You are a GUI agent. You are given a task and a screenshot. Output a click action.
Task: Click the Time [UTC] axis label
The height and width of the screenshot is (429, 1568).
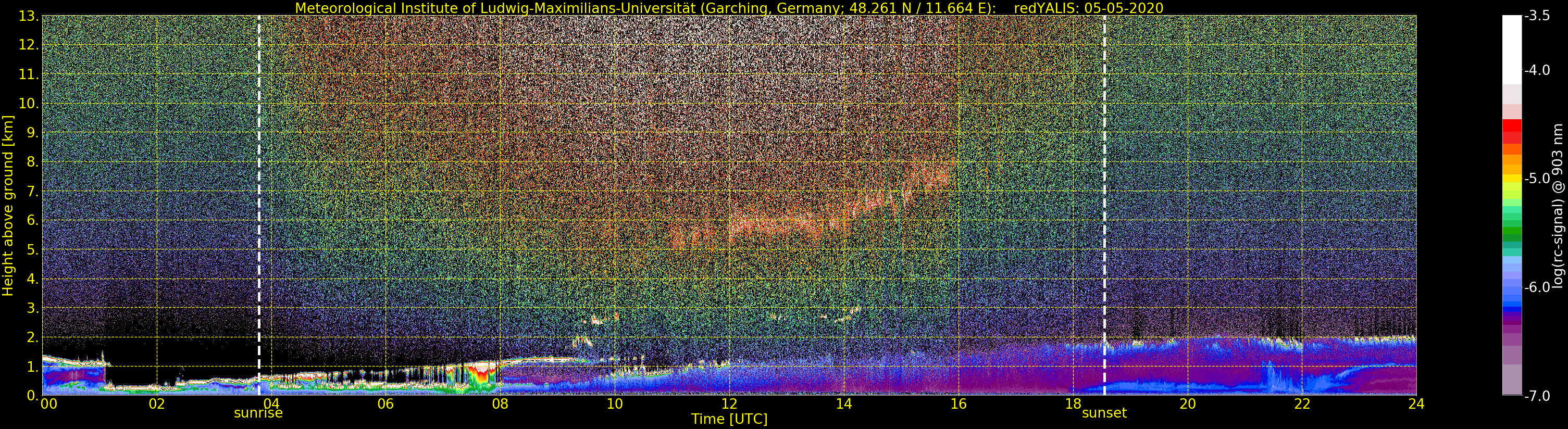coord(729,419)
